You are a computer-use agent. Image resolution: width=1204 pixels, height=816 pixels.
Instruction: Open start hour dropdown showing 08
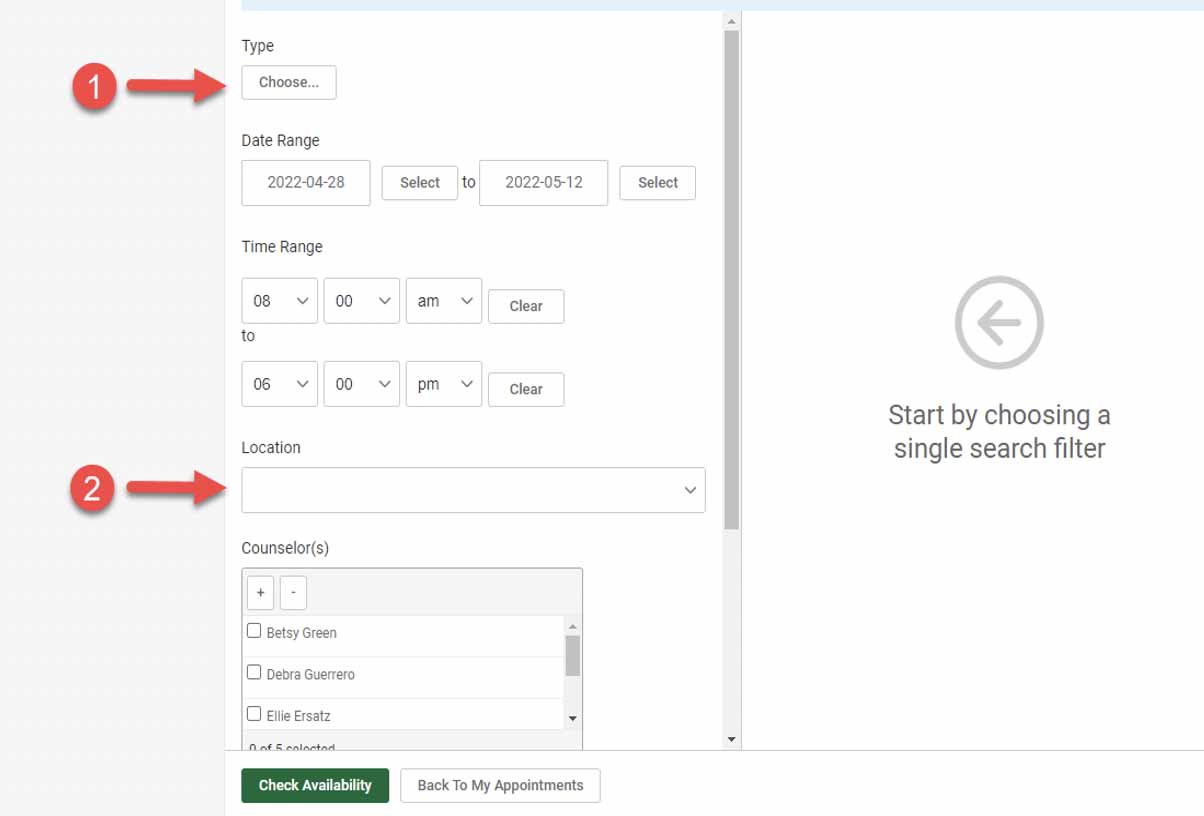pos(280,301)
